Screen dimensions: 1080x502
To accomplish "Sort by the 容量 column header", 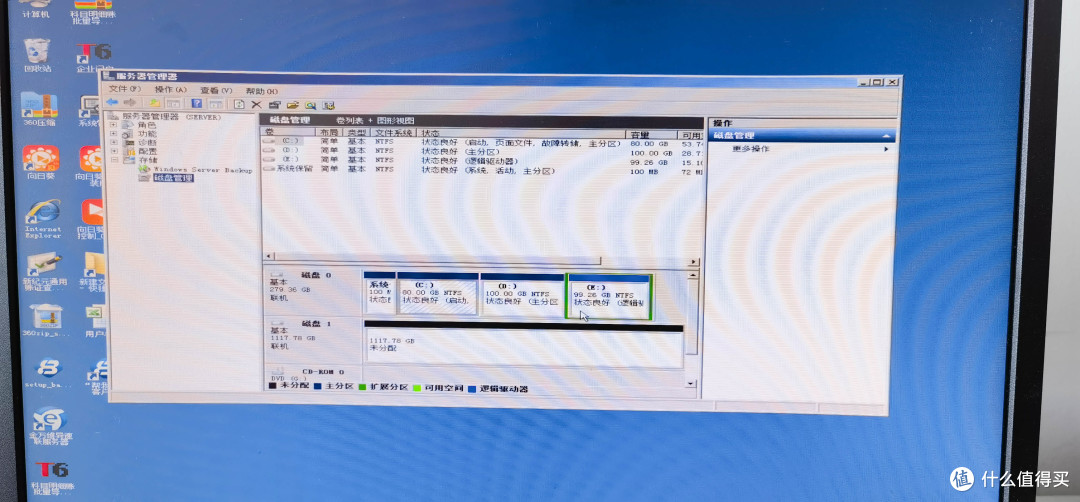I will pos(652,134).
